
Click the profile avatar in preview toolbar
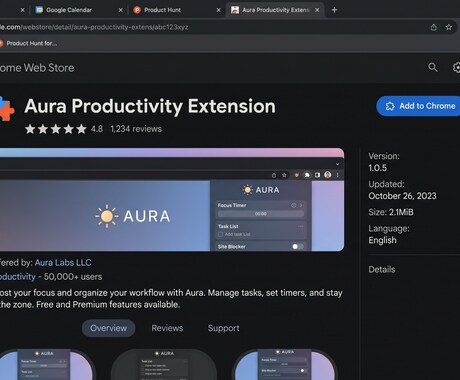[328, 175]
